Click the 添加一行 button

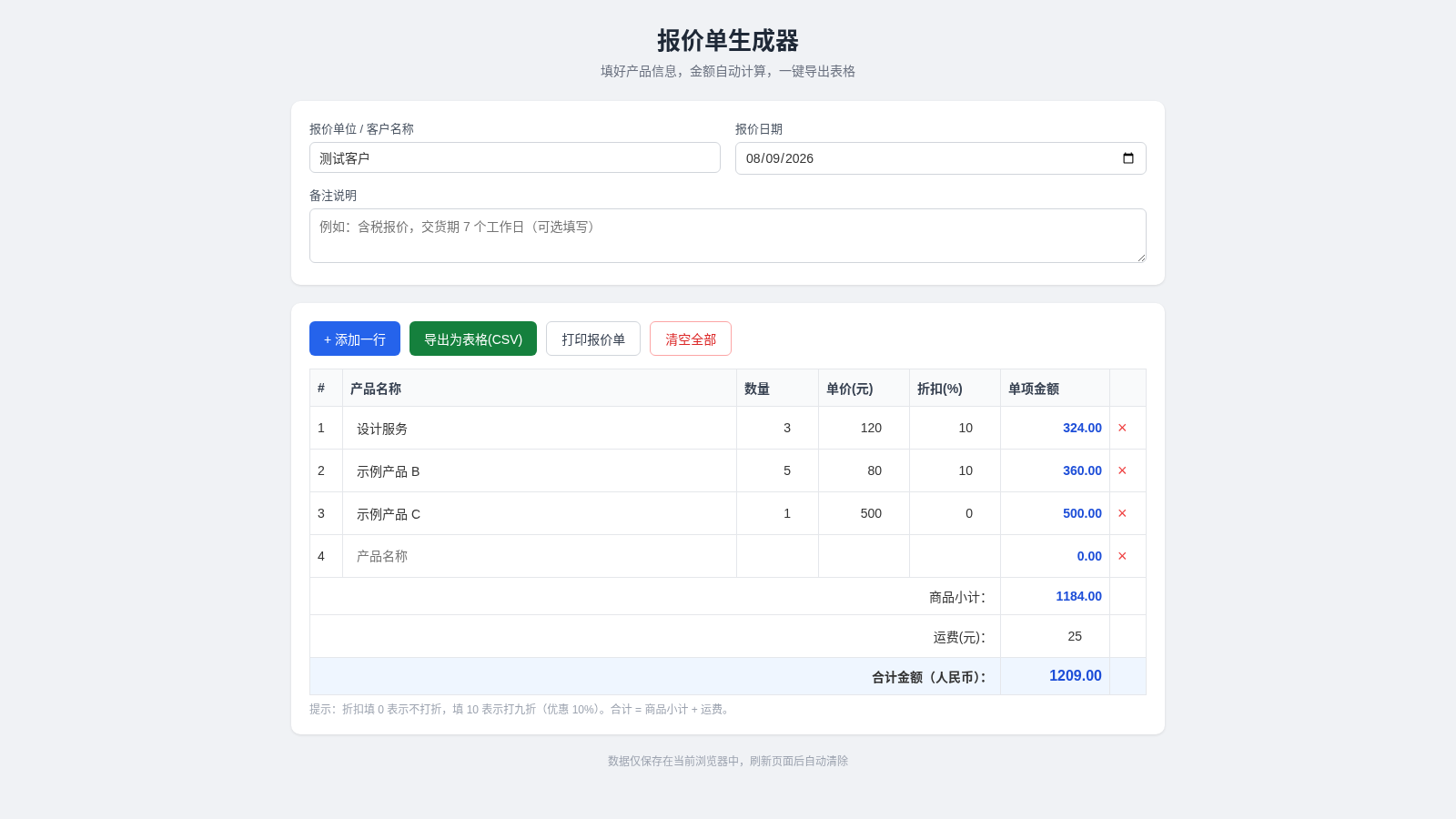(x=355, y=339)
